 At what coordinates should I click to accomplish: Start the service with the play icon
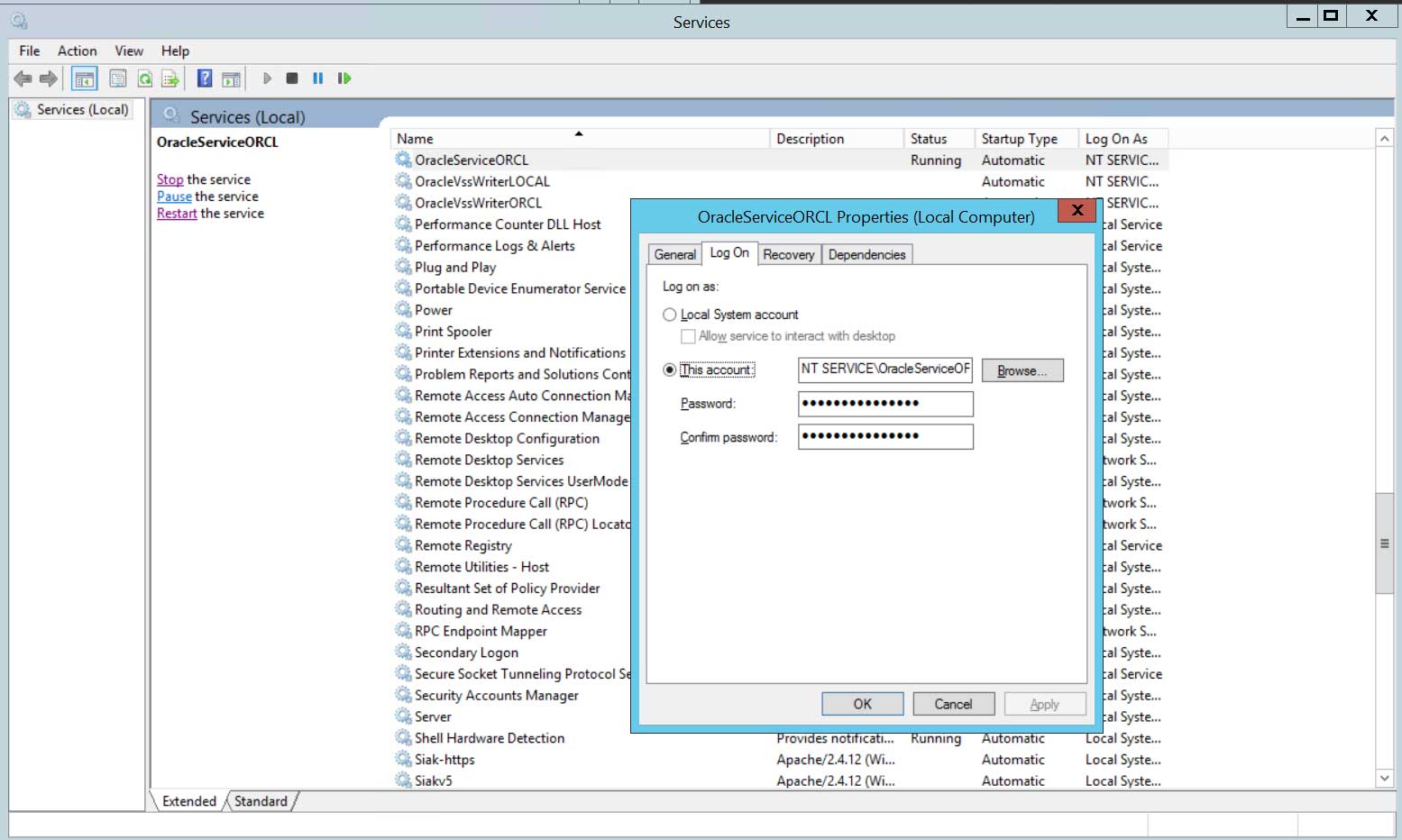[x=267, y=78]
